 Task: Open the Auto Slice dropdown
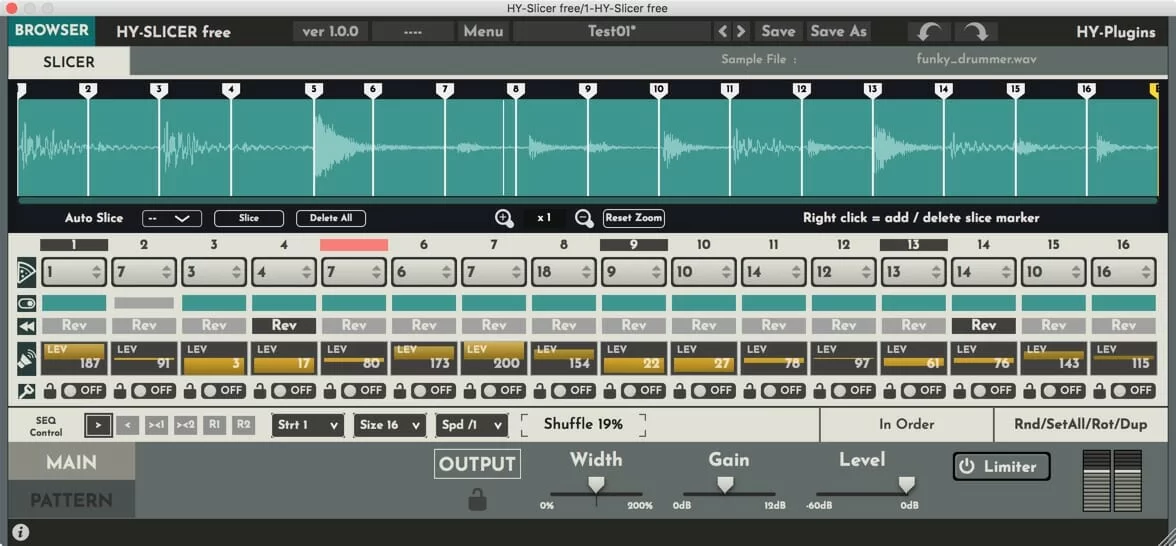172,218
